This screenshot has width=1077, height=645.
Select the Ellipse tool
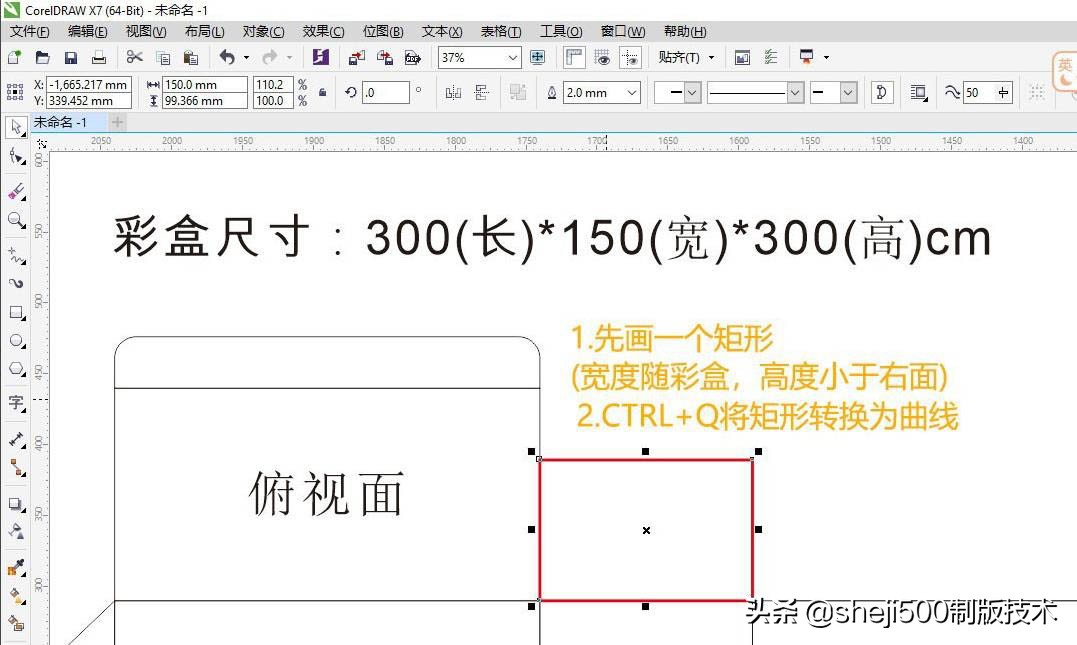click(x=16, y=341)
